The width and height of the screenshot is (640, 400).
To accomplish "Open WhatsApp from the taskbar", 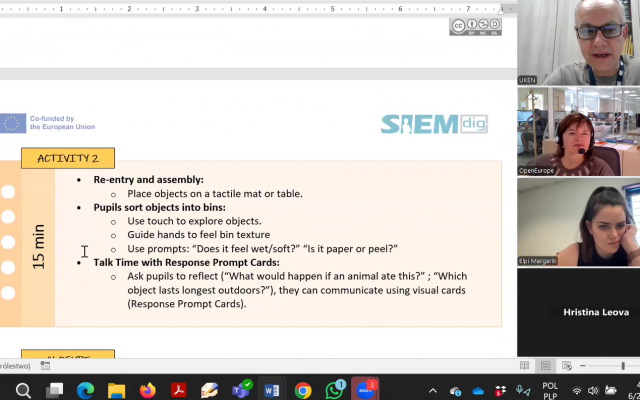I will 334,390.
